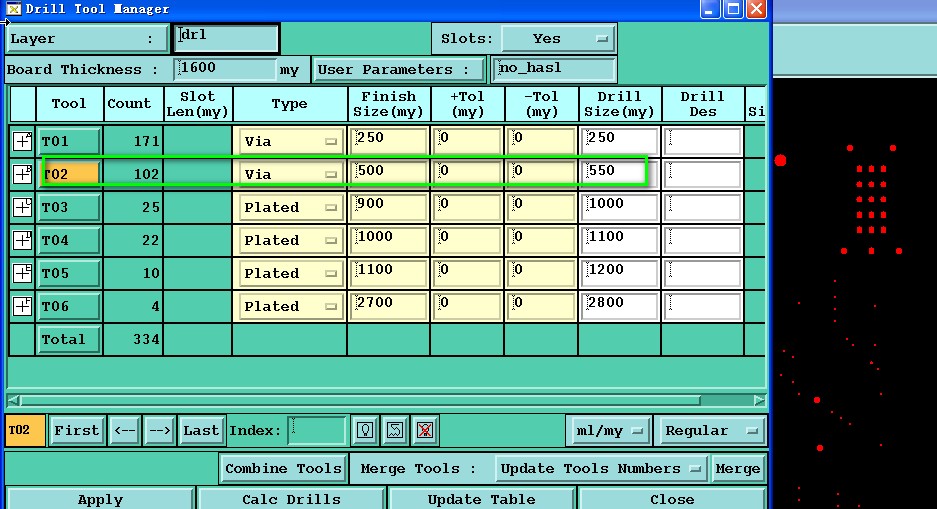
Task: Click T03 -Tol field
Action: tap(541, 207)
